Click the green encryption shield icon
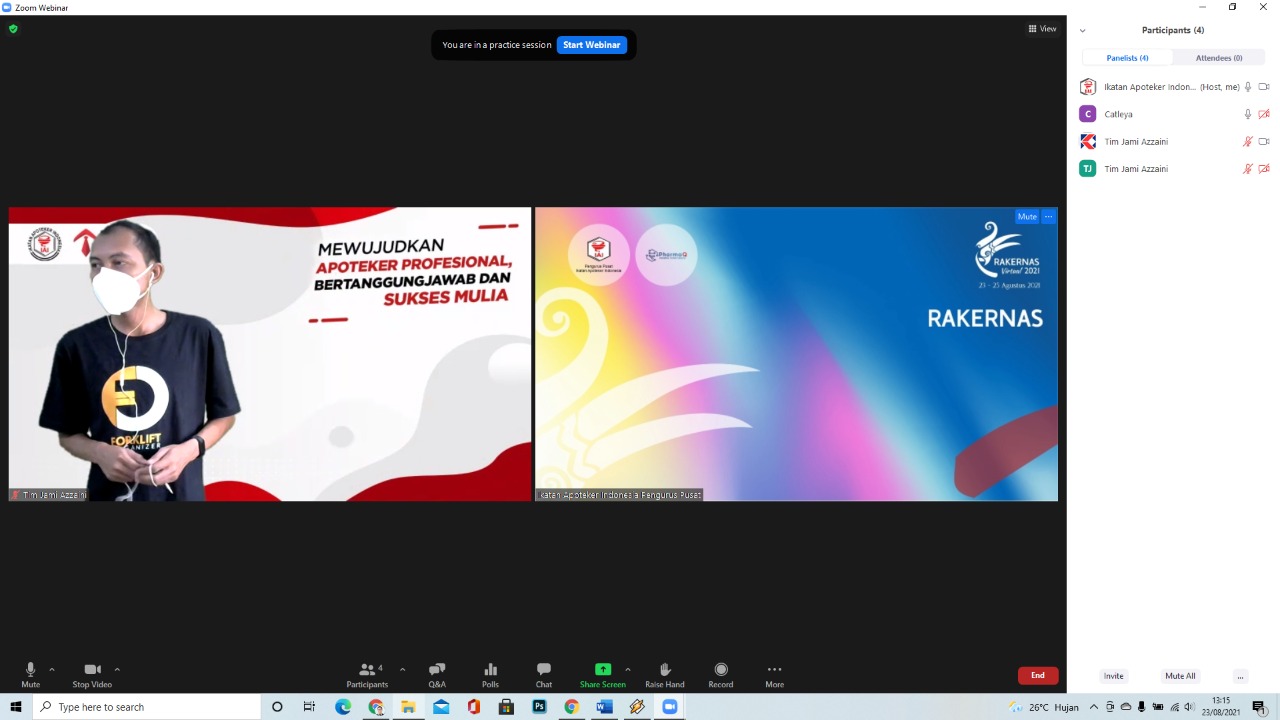The height and width of the screenshot is (720, 1280). pos(13,29)
